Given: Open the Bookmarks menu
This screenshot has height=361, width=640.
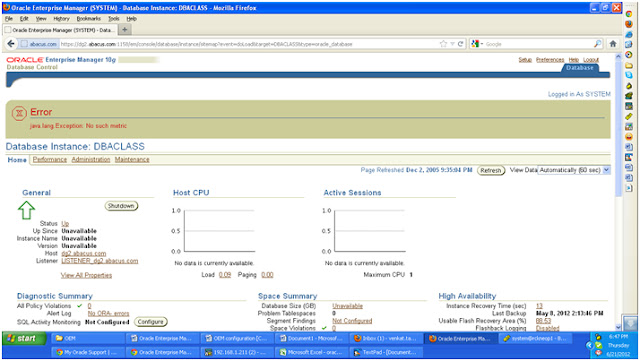Looking at the screenshot, I should 89,19.
